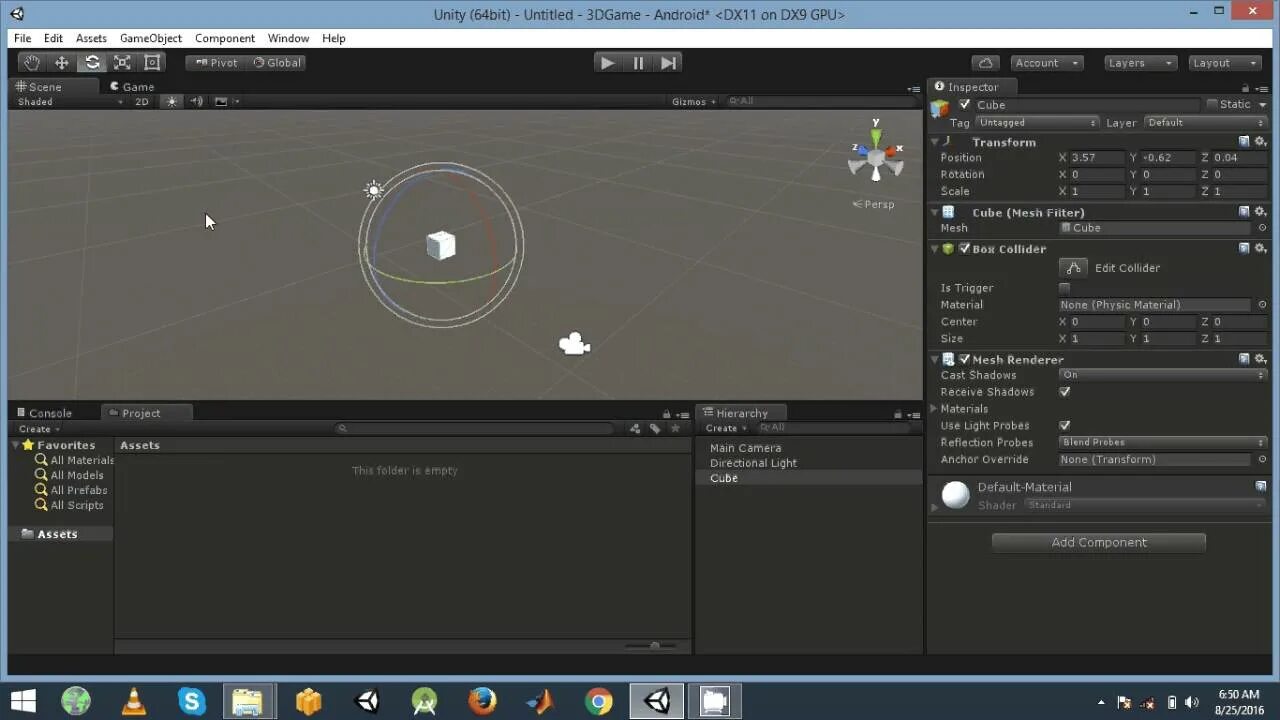Click the Cube object icon in Inspector
Screen dimensions: 1280x720
[939, 108]
